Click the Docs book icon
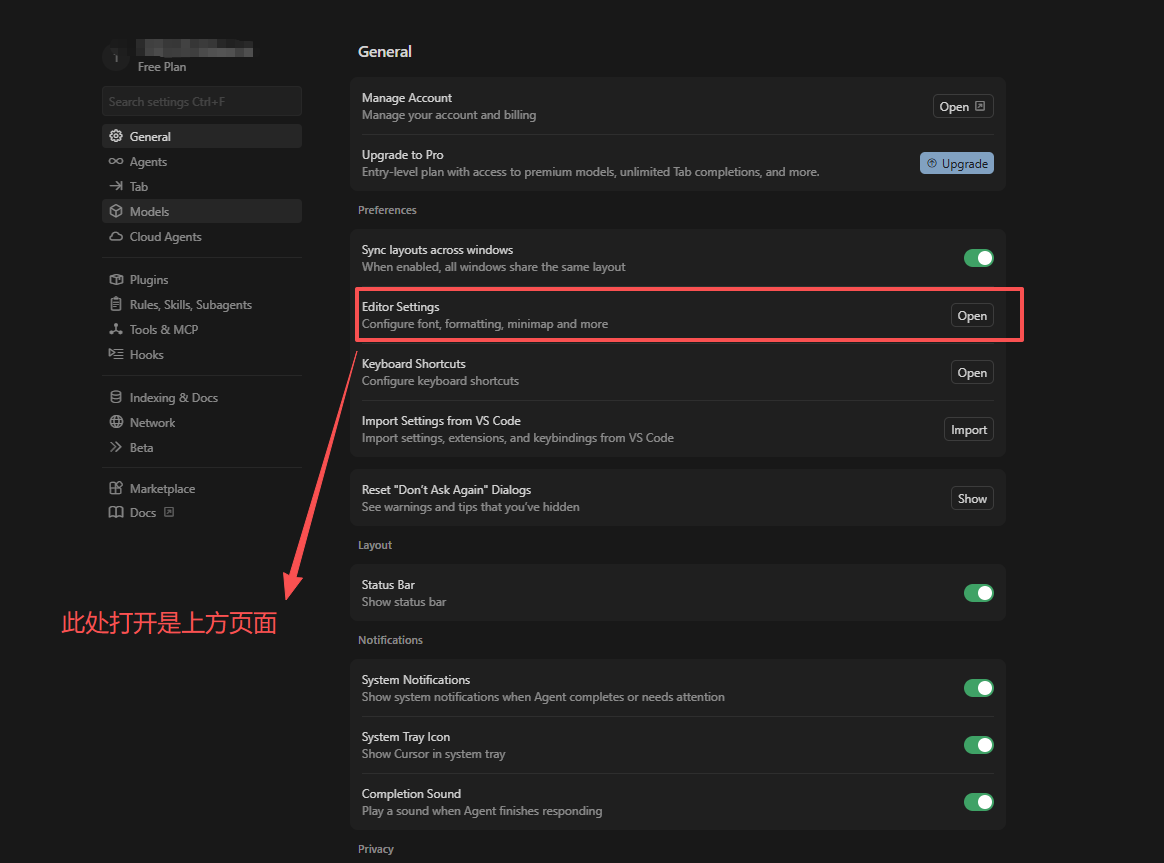This screenshot has width=1164, height=863. pyautogui.click(x=116, y=512)
